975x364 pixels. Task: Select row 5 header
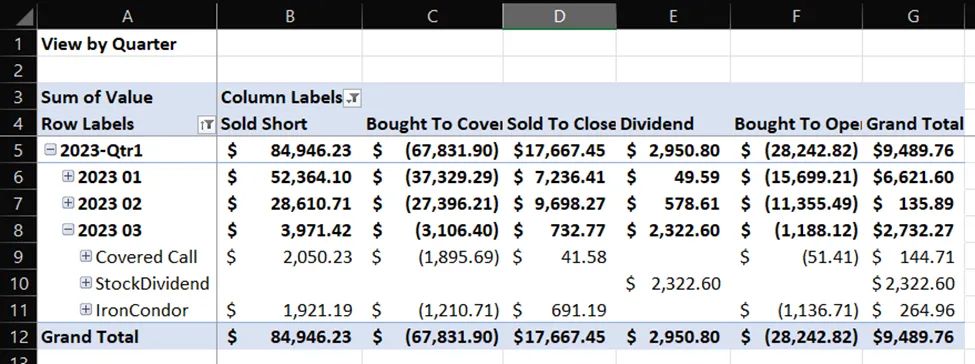(x=18, y=151)
